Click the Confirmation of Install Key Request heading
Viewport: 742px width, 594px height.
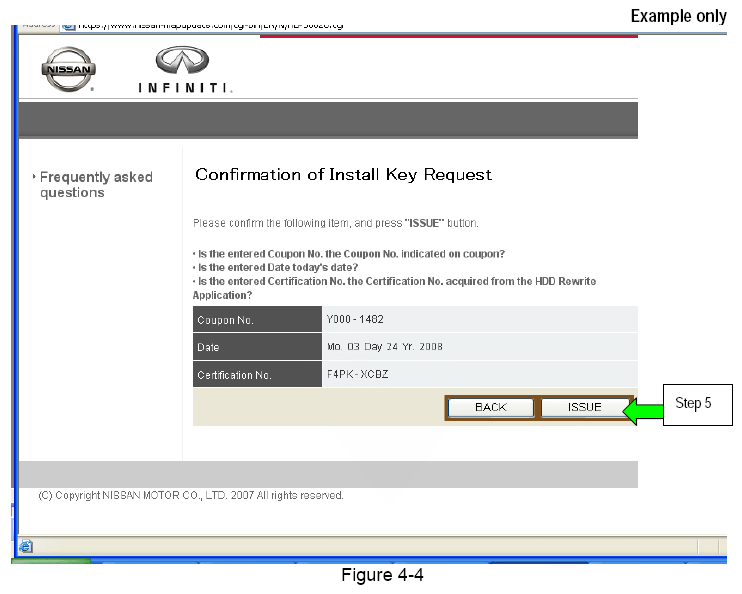coord(343,175)
